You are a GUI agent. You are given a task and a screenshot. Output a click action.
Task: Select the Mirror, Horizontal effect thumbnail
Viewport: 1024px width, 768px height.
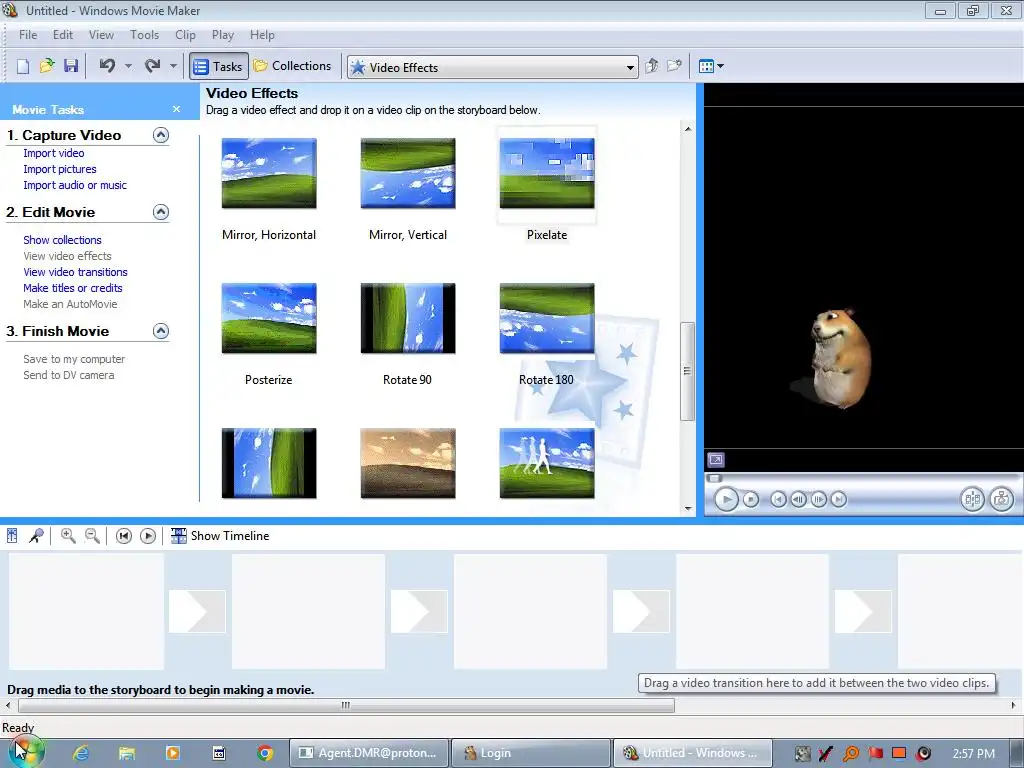[269, 173]
